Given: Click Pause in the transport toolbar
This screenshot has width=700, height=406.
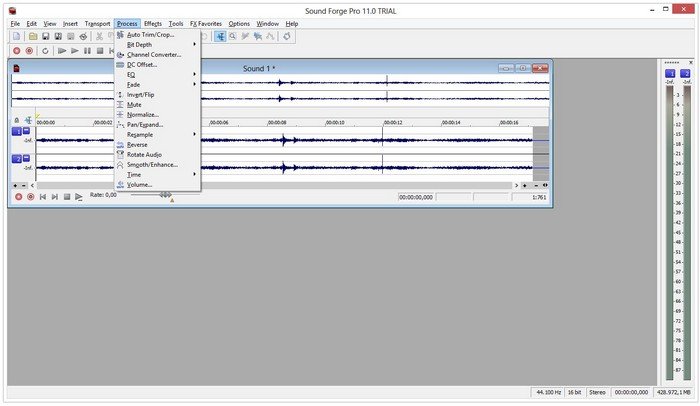Looking at the screenshot, I should (88, 51).
